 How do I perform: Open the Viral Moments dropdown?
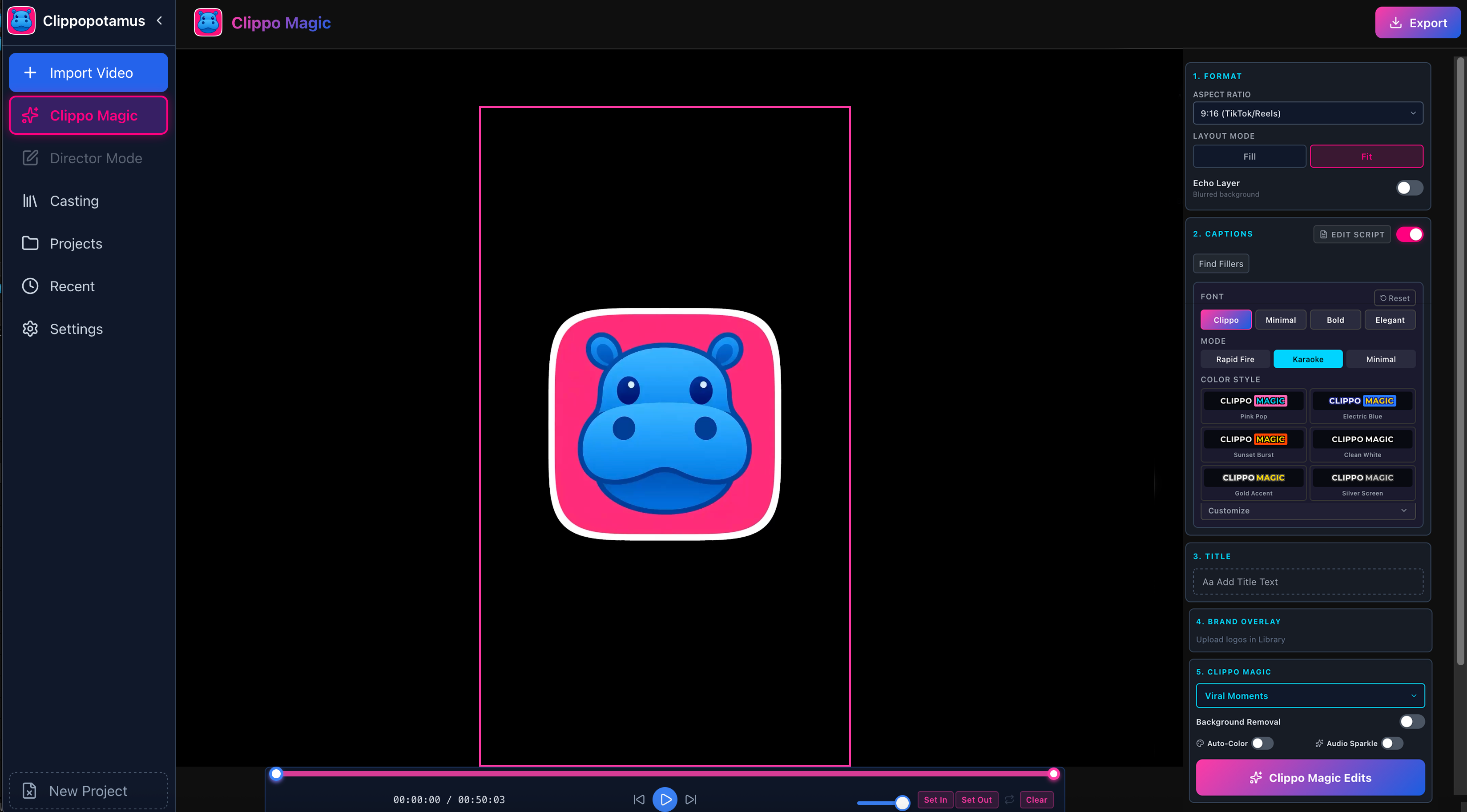pos(1310,695)
